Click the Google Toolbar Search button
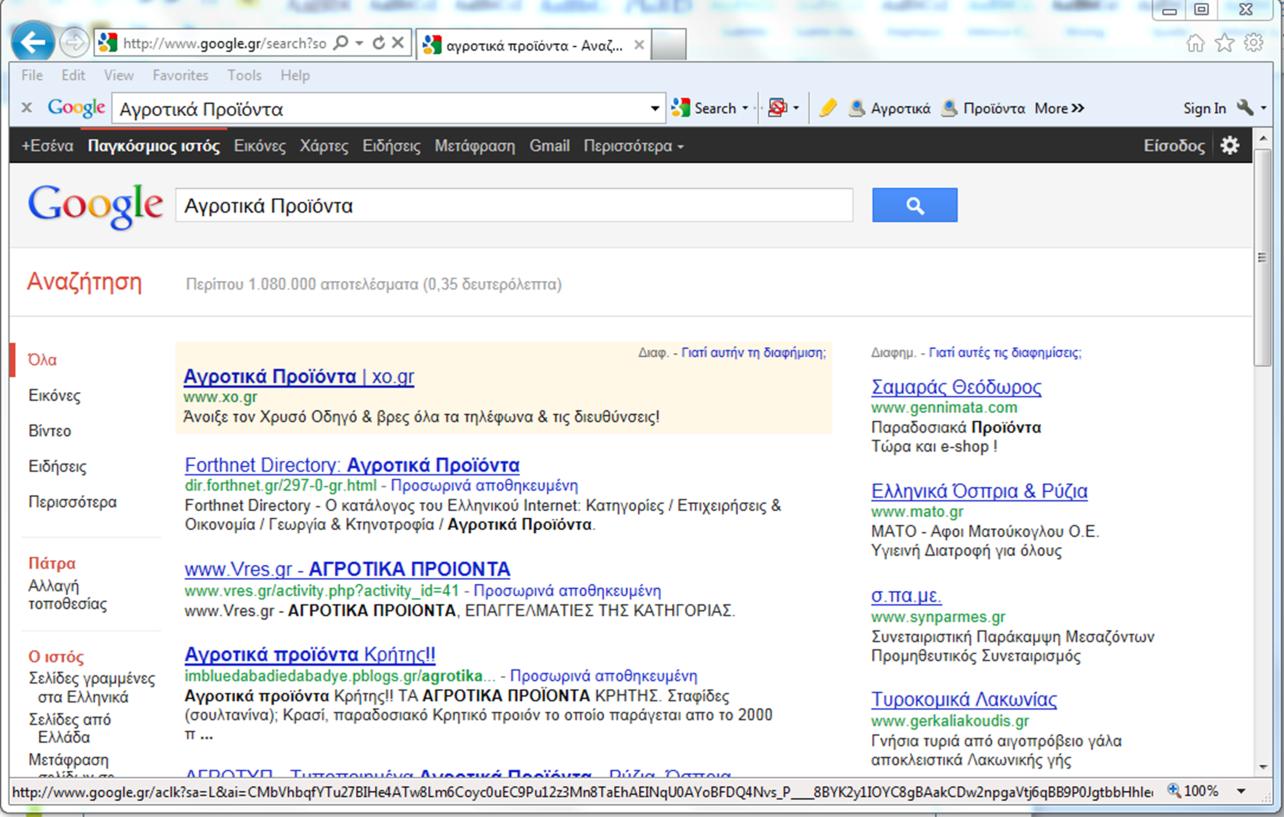Image resolution: width=1284 pixels, height=817 pixels. (705, 108)
